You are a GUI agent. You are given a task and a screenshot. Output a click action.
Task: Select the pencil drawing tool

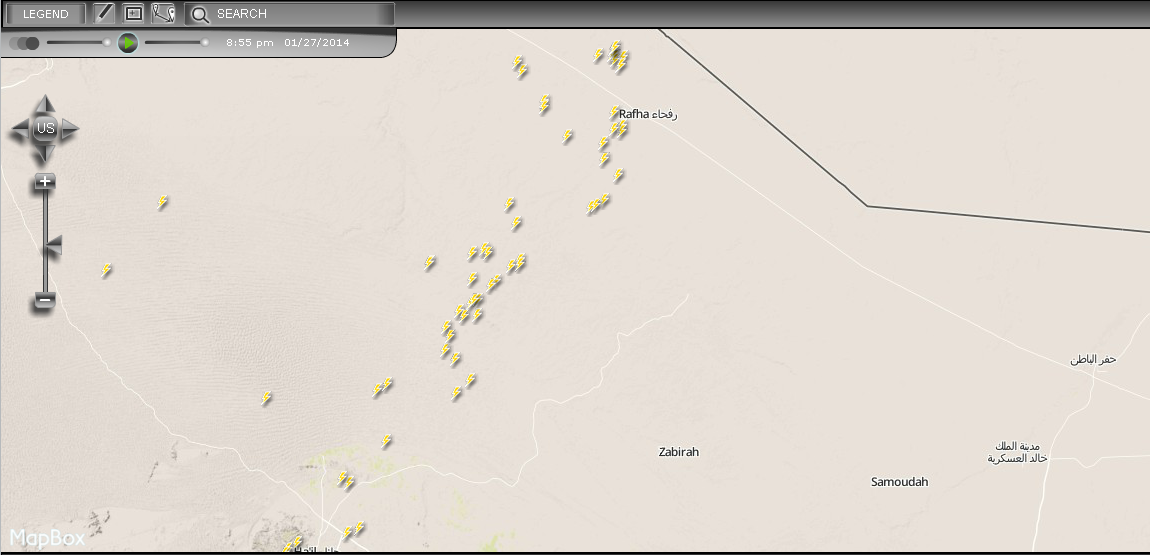(105, 13)
